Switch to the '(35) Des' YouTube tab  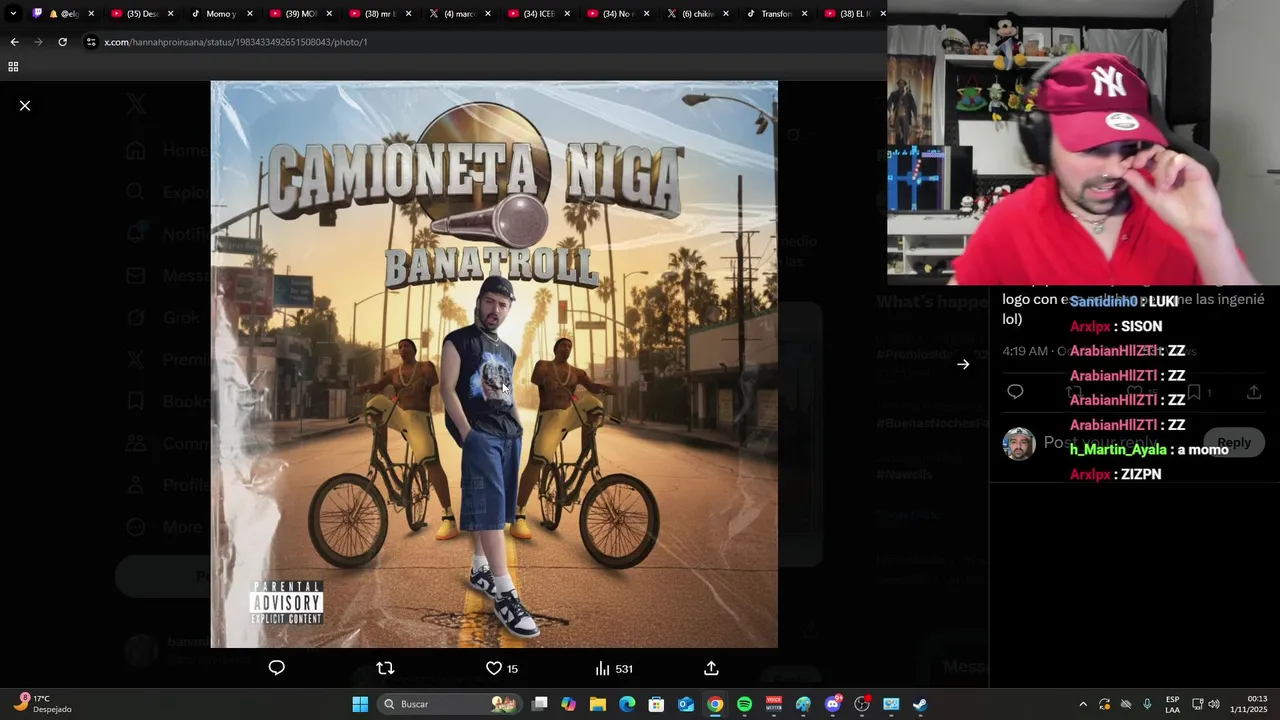(x=142, y=14)
